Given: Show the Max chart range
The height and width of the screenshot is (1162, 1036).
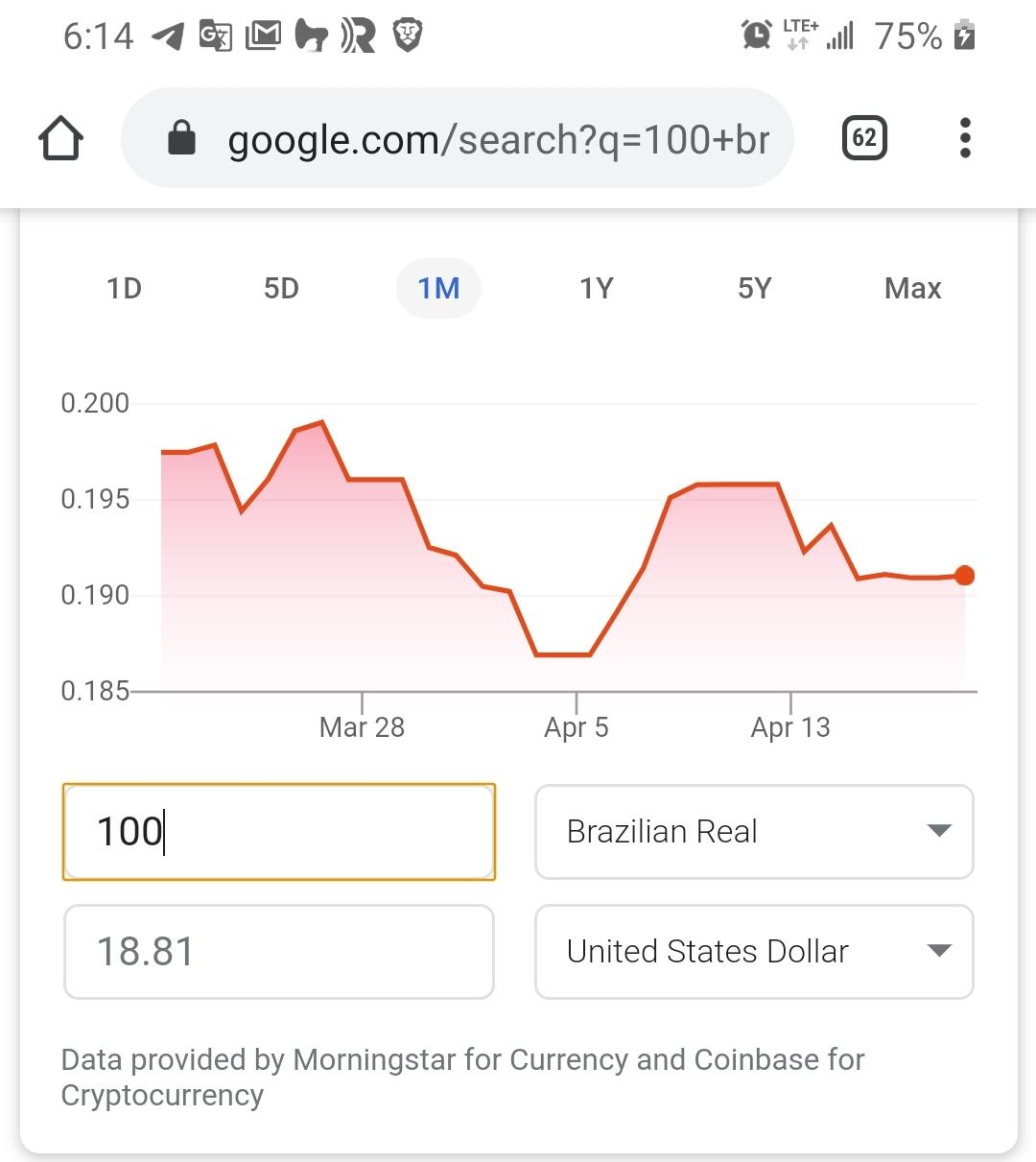Looking at the screenshot, I should 912,288.
